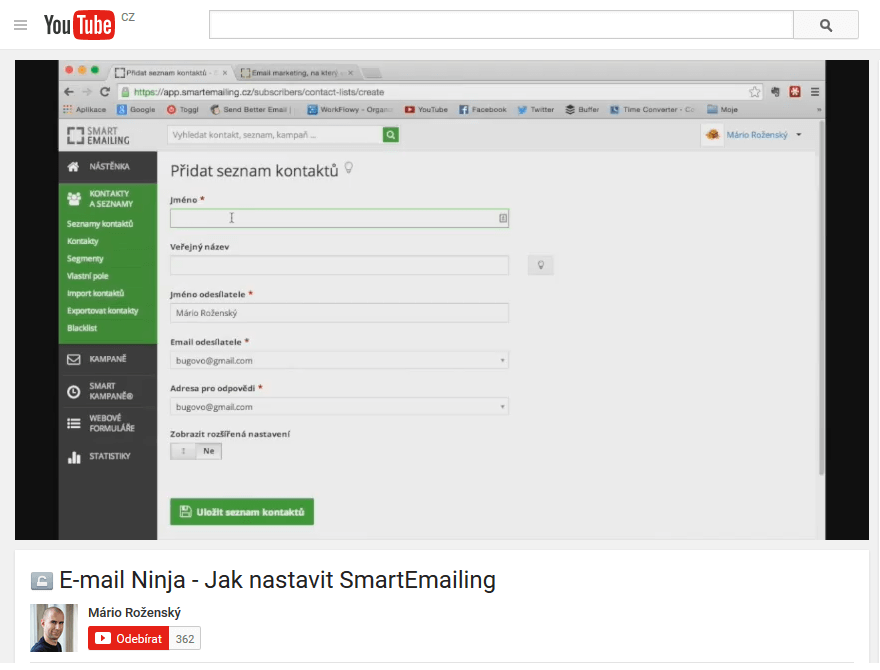Select Exportovat kontakty submenu item

click(x=102, y=310)
